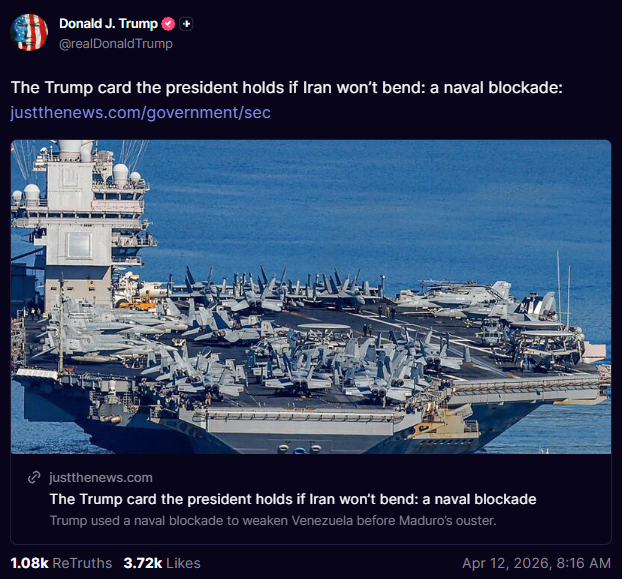This screenshot has width=622, height=579.
Task: Click the word Likes under the post
Action: click(x=184, y=563)
